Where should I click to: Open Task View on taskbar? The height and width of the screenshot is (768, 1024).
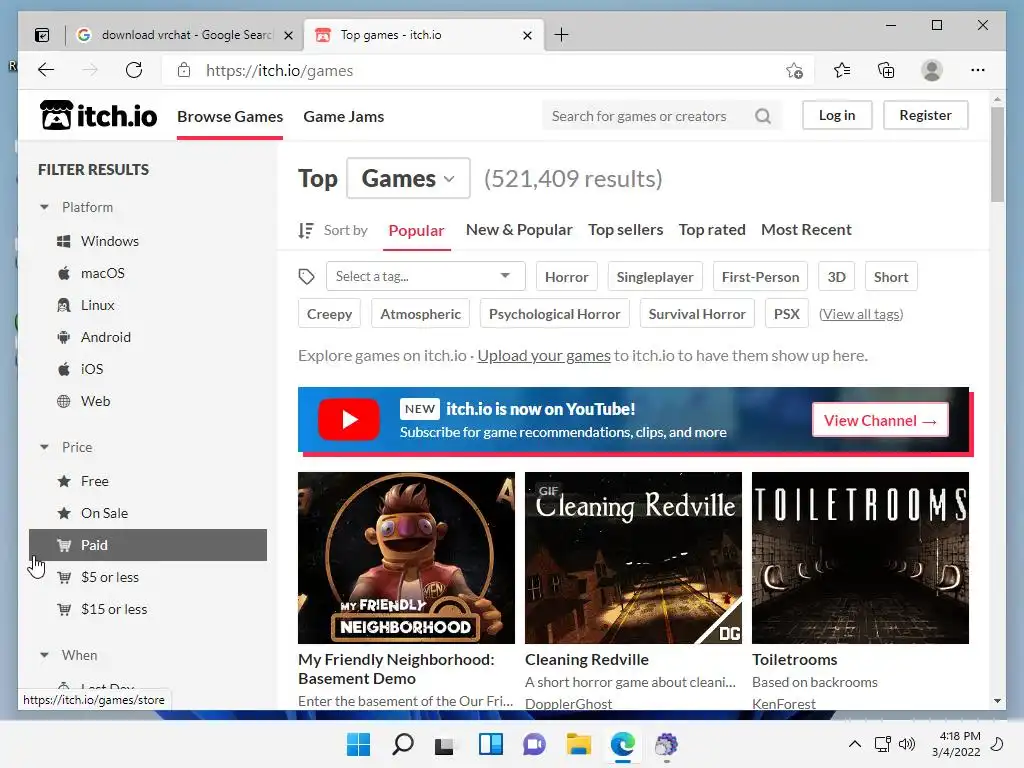click(445, 744)
